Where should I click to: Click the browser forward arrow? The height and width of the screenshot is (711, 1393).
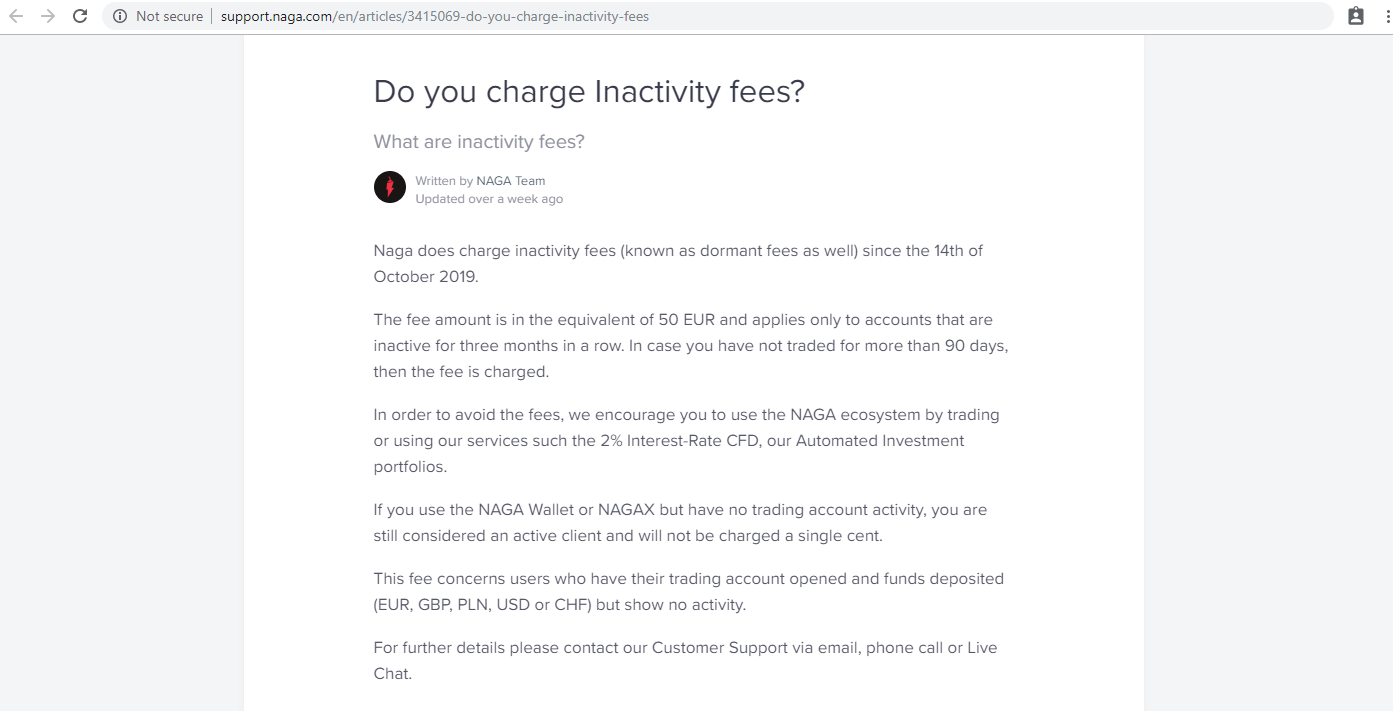point(48,16)
